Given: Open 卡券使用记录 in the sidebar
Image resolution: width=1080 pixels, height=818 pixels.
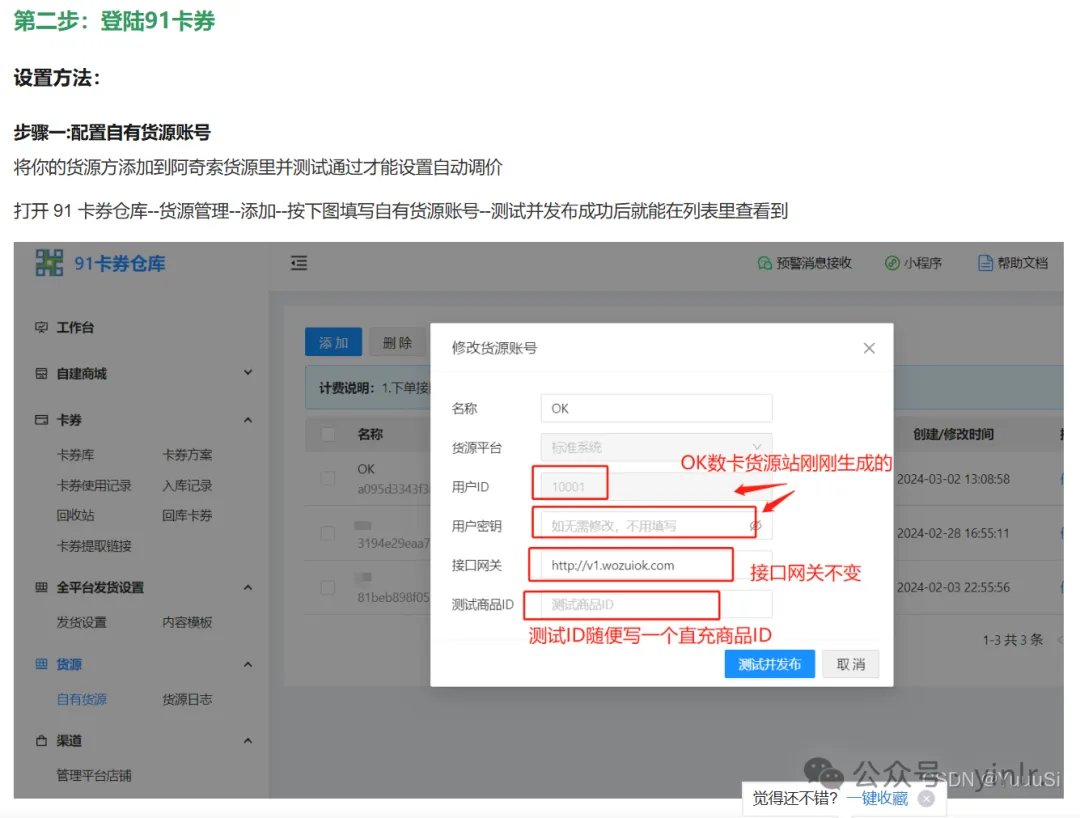Looking at the screenshot, I should [x=94, y=485].
